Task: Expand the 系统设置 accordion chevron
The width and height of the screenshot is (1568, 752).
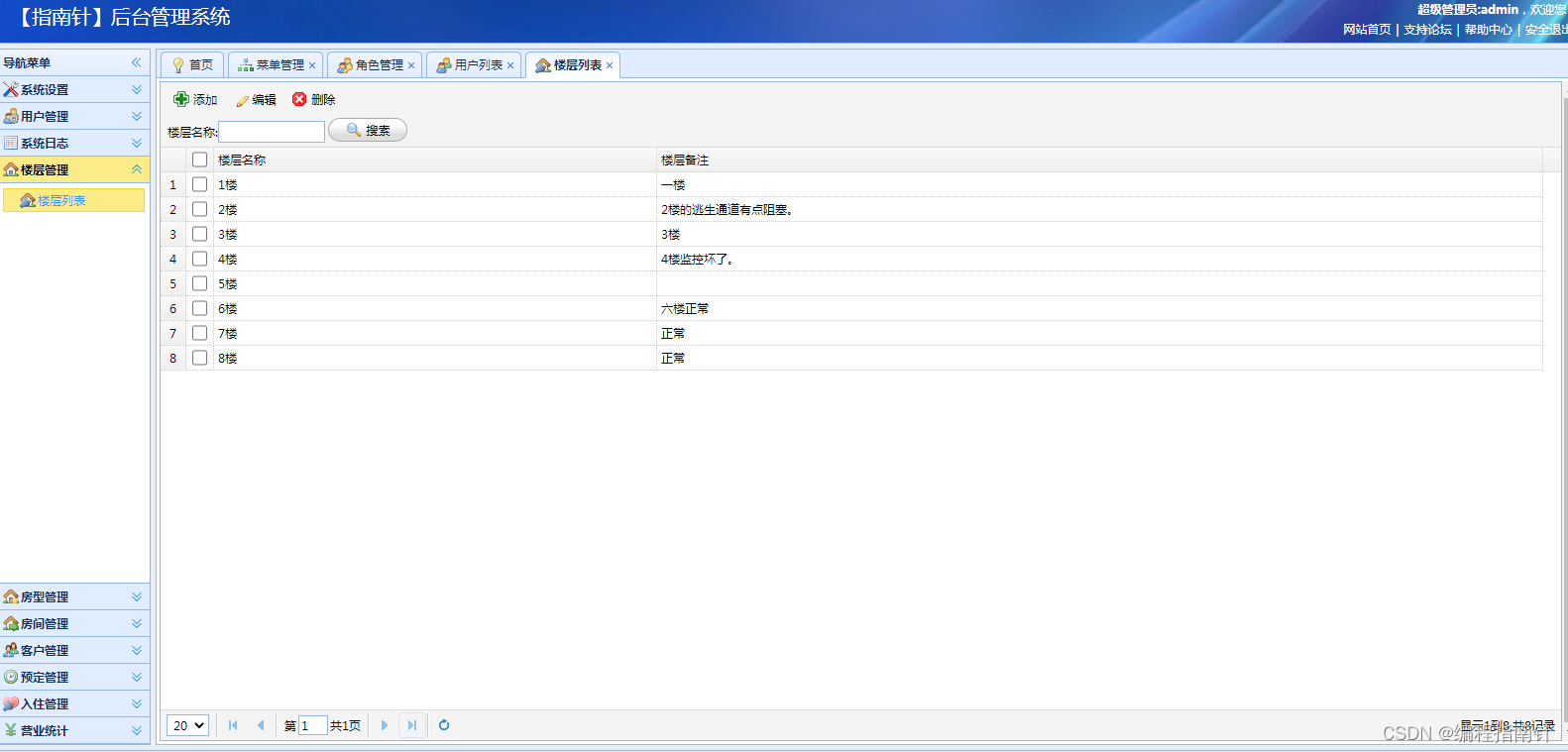Action: pos(137,89)
